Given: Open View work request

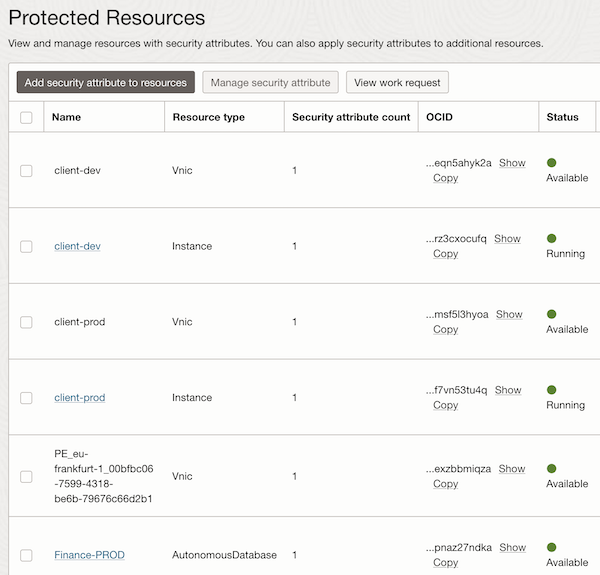Looking at the screenshot, I should coord(397,82).
